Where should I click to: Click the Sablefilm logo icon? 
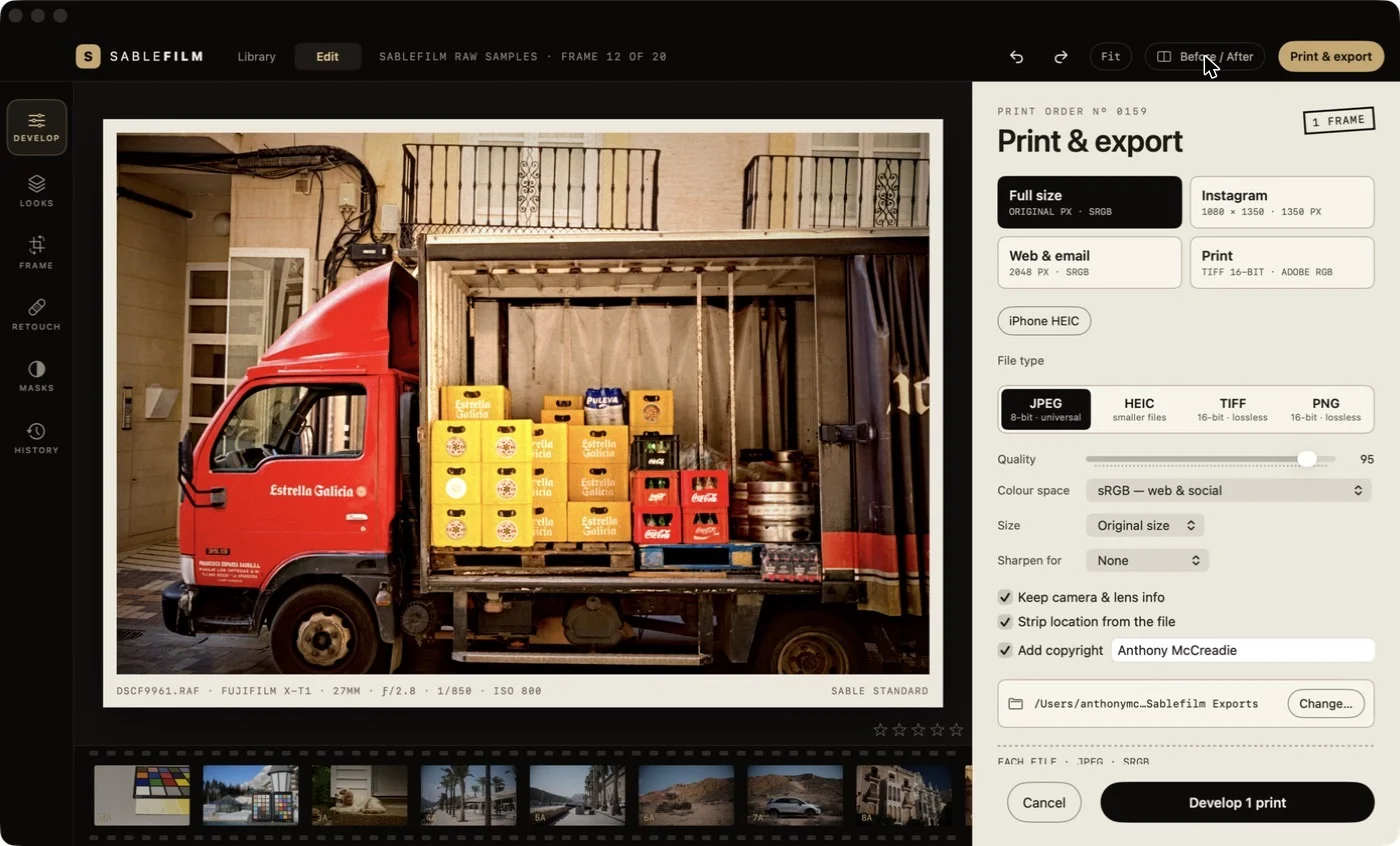(88, 57)
